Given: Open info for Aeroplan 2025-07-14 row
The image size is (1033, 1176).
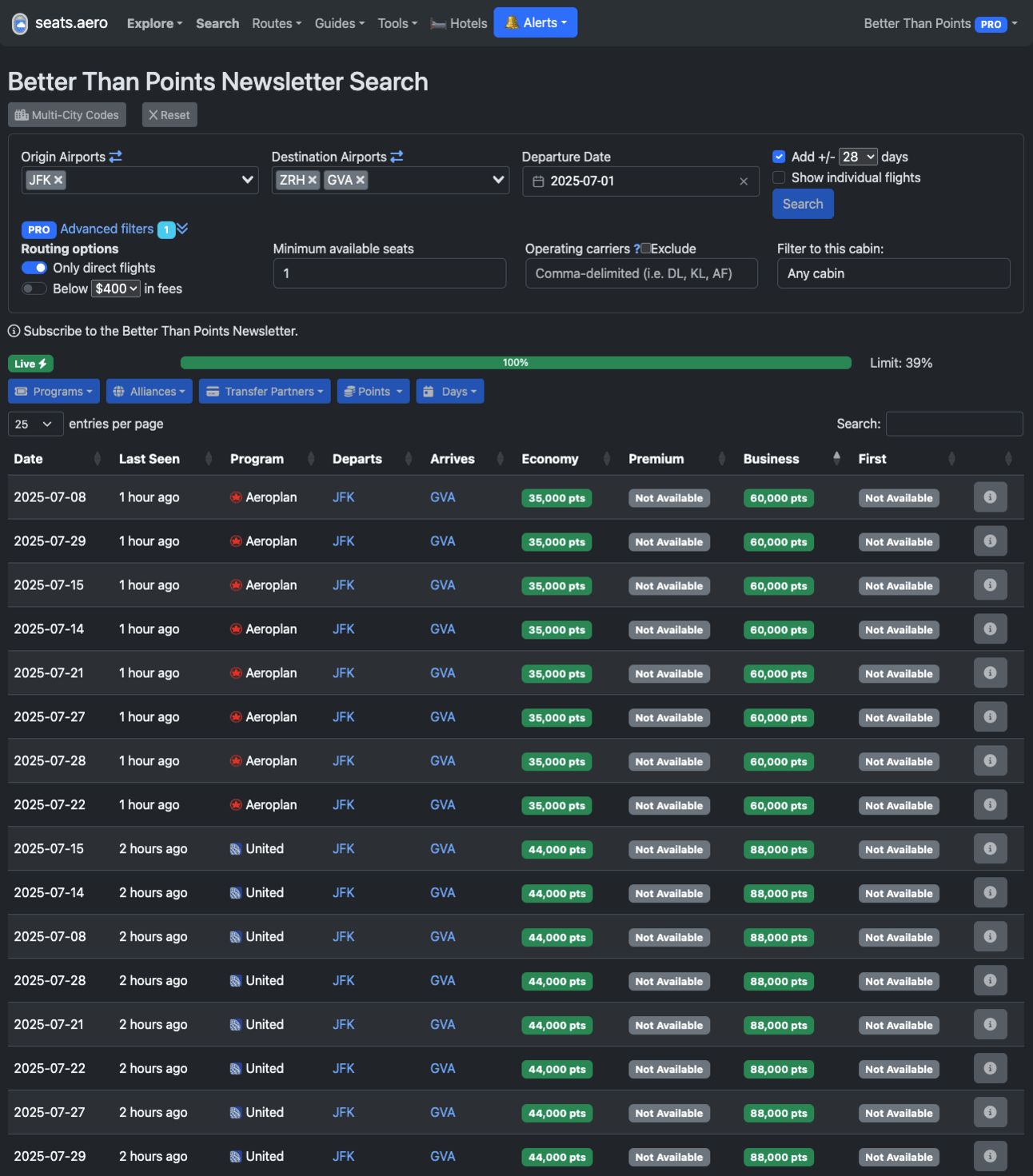Looking at the screenshot, I should pyautogui.click(x=990, y=629).
